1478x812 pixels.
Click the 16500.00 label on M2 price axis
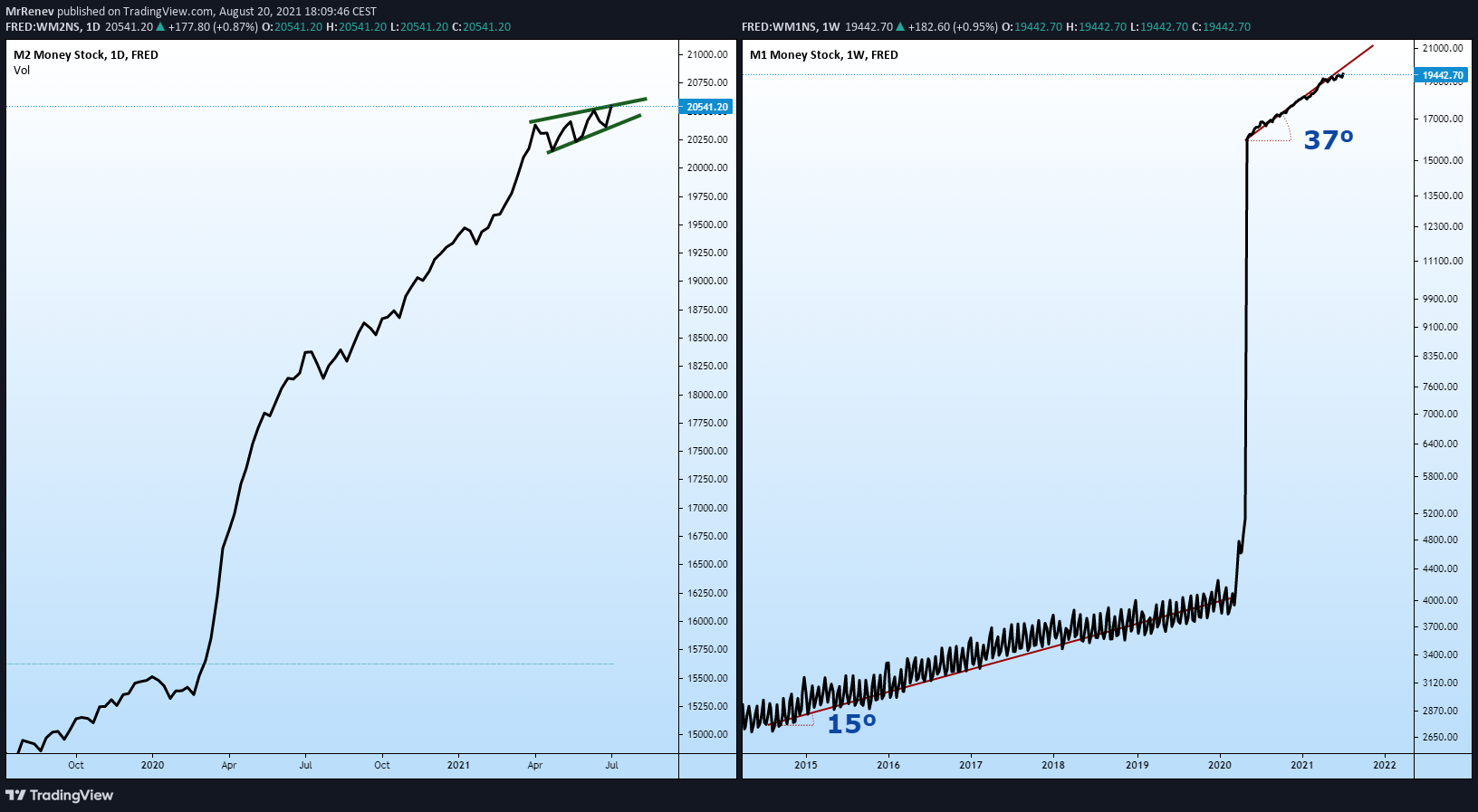(707, 564)
